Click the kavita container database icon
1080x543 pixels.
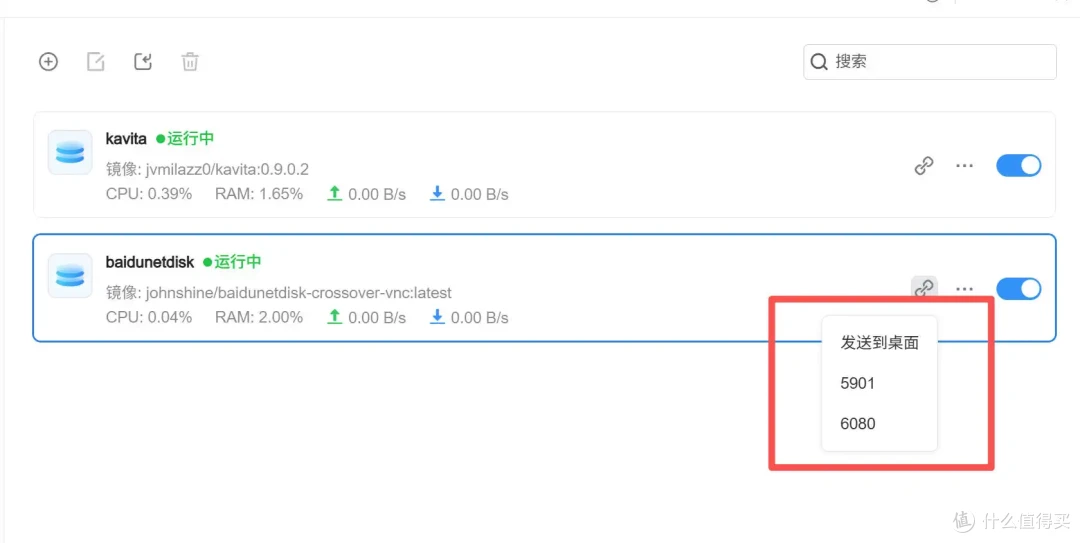70,152
